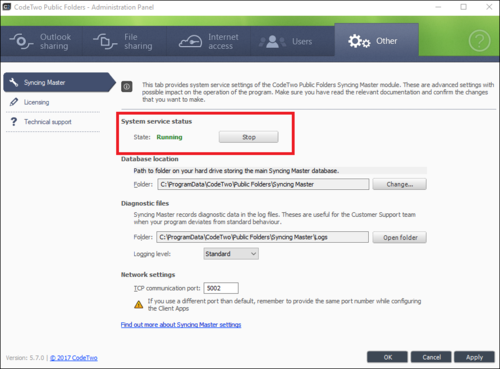The width and height of the screenshot is (500, 369).
Task: Click the Cancel button
Action: click(431, 357)
